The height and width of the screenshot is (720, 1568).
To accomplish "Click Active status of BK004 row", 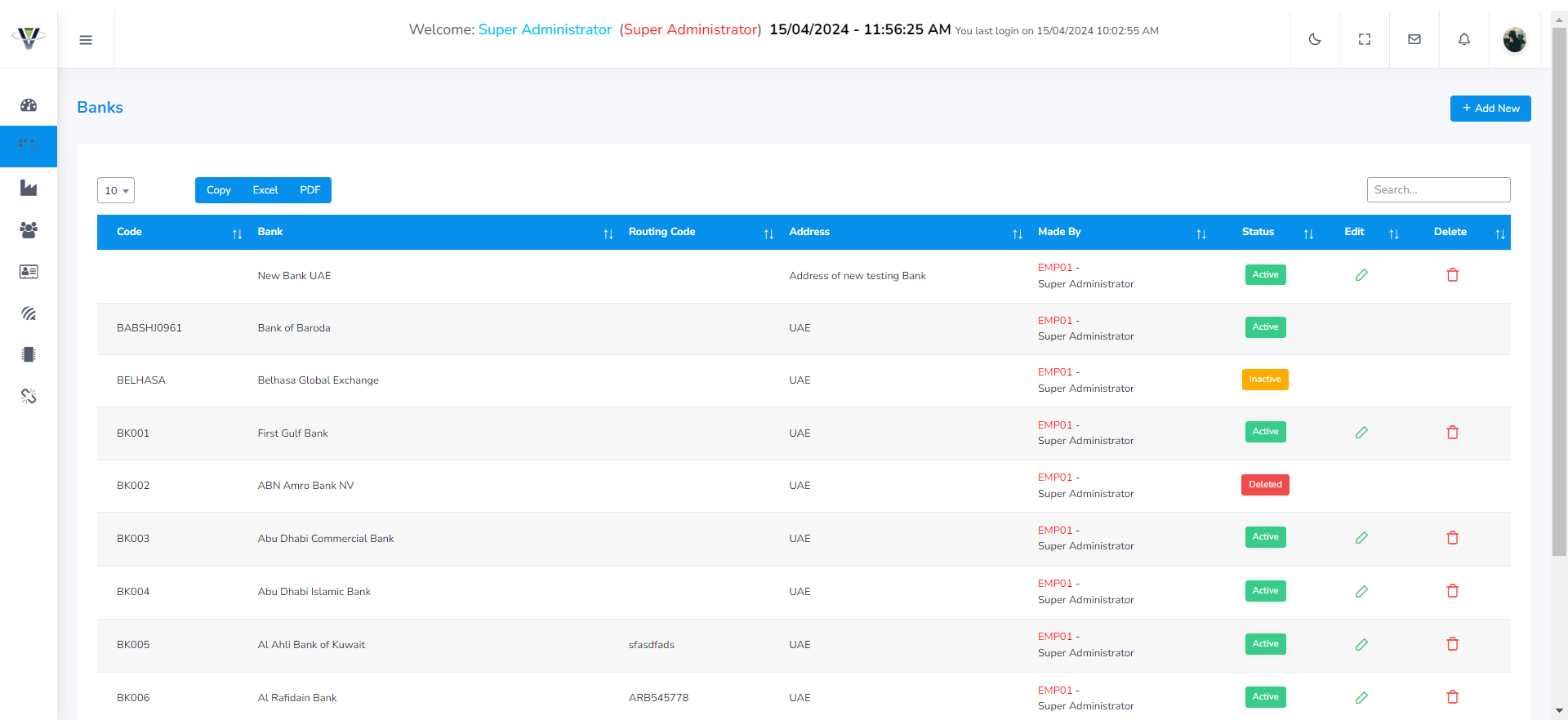I will [x=1266, y=591].
